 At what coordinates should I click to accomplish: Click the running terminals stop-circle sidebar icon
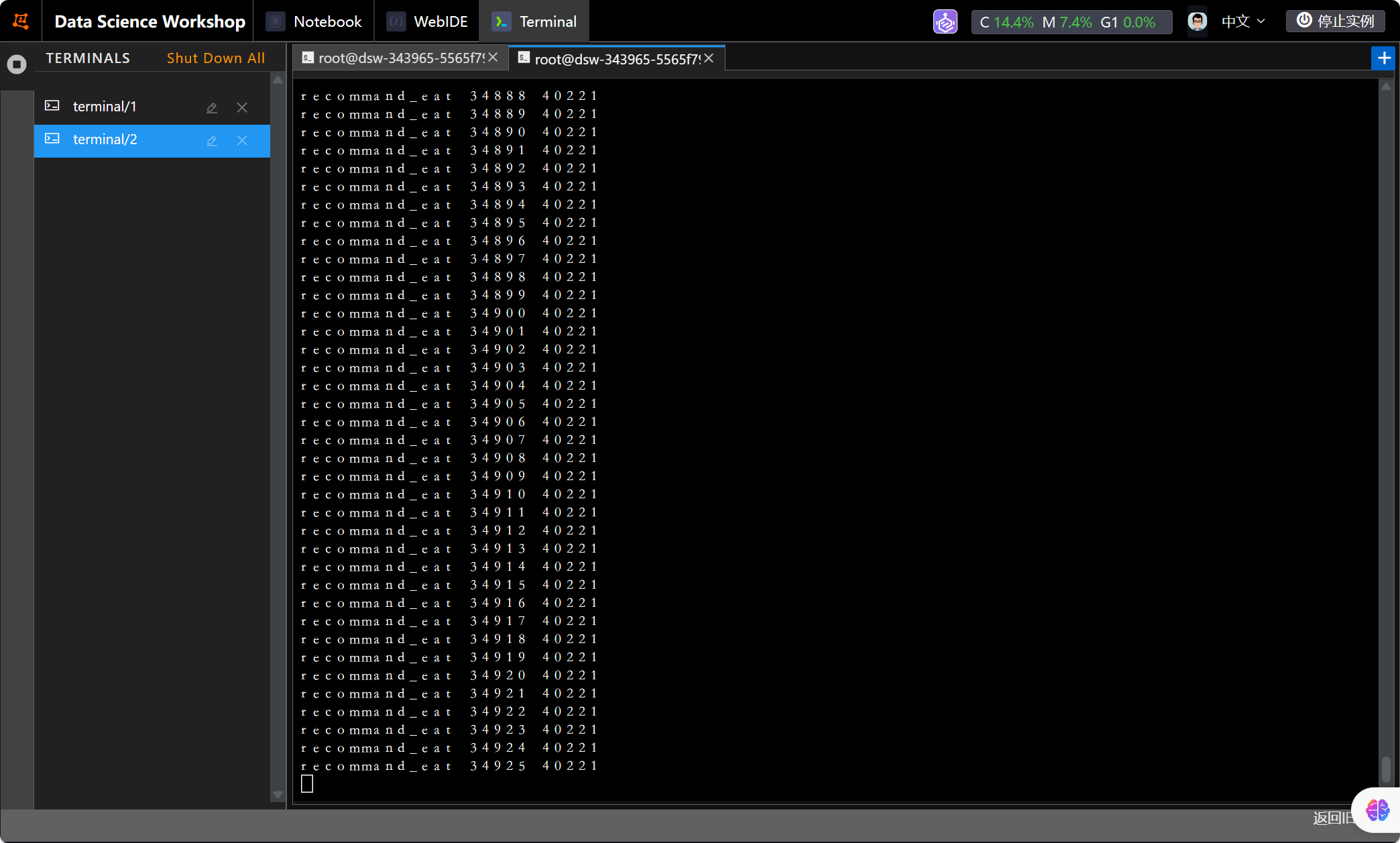(x=17, y=64)
